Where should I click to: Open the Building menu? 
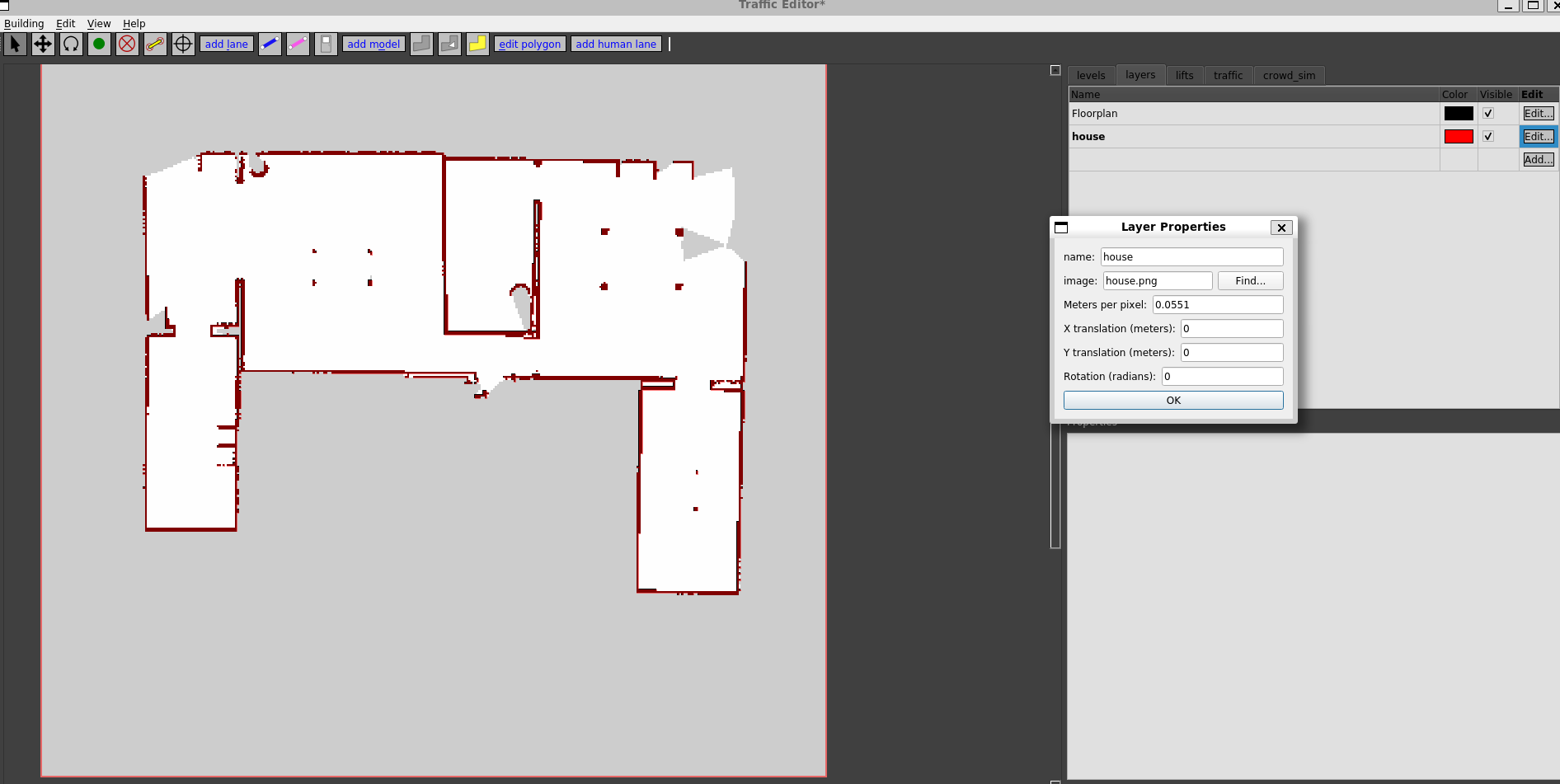coord(24,23)
